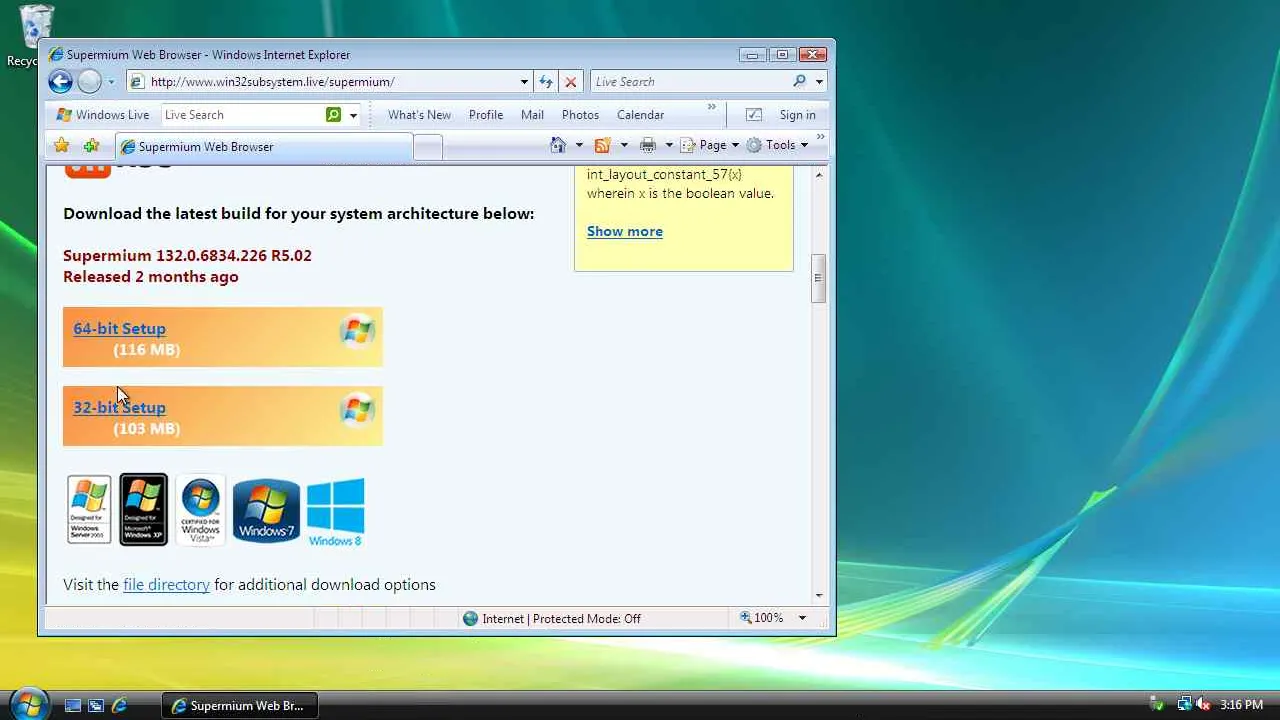Refresh the page with the Refresh icon
This screenshot has height=720, width=1280.
tap(546, 82)
